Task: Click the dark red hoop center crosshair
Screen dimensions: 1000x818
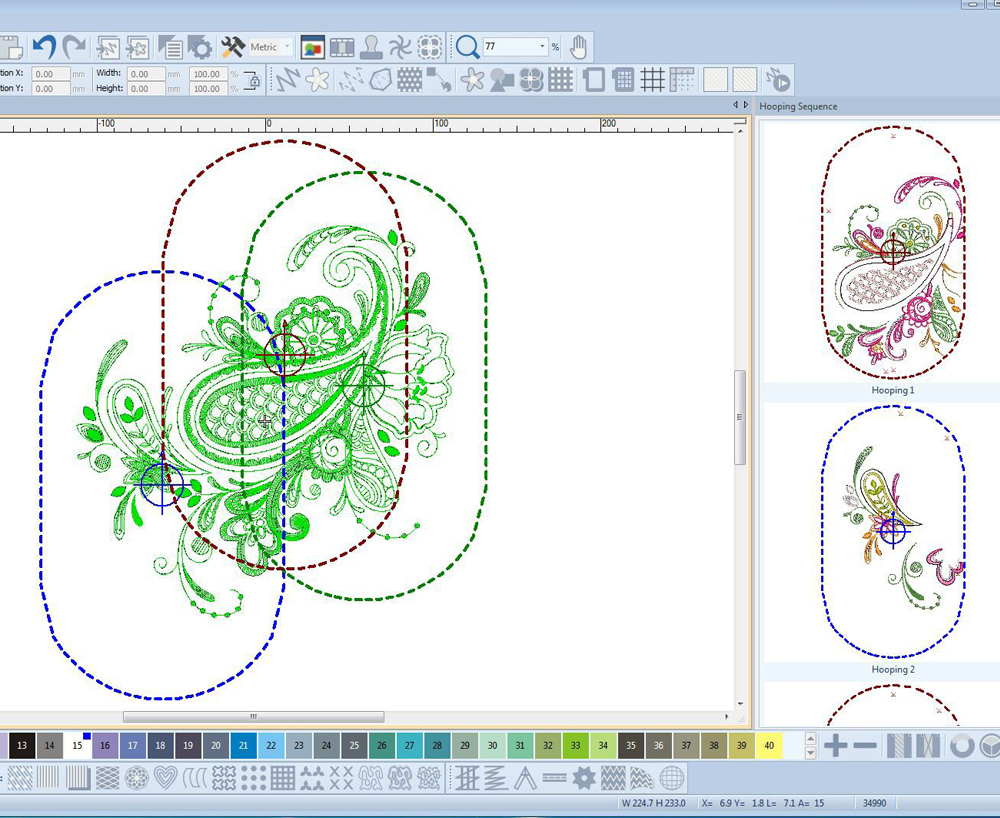Action: pos(284,354)
